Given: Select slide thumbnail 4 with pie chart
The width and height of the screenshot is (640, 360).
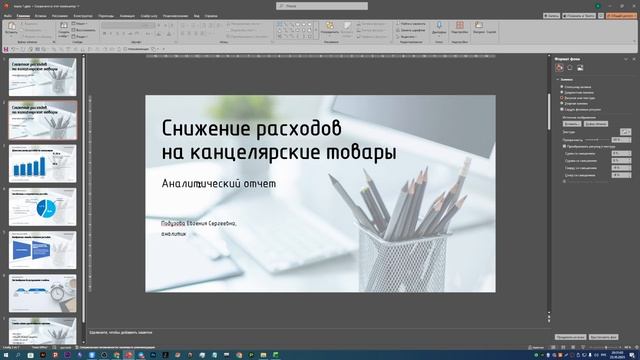Looking at the screenshot, I should 42,207.
